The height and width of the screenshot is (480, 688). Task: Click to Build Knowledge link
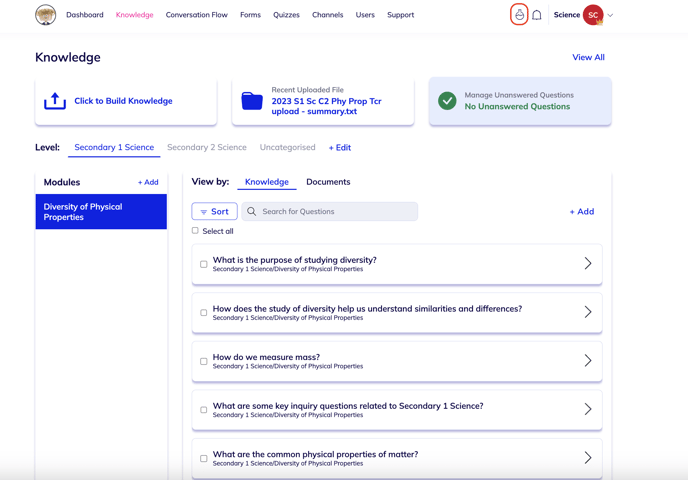point(123,101)
